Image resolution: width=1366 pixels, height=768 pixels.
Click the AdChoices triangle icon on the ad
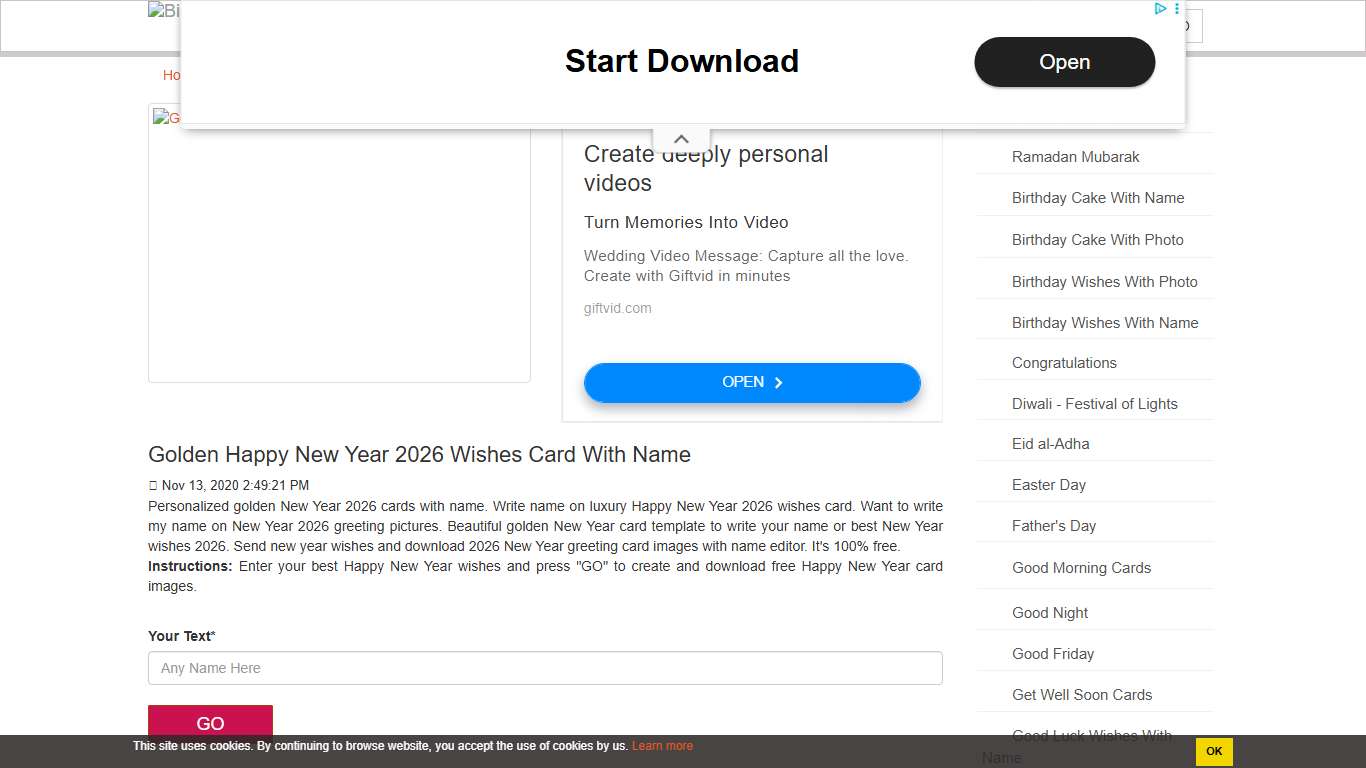click(x=1160, y=8)
